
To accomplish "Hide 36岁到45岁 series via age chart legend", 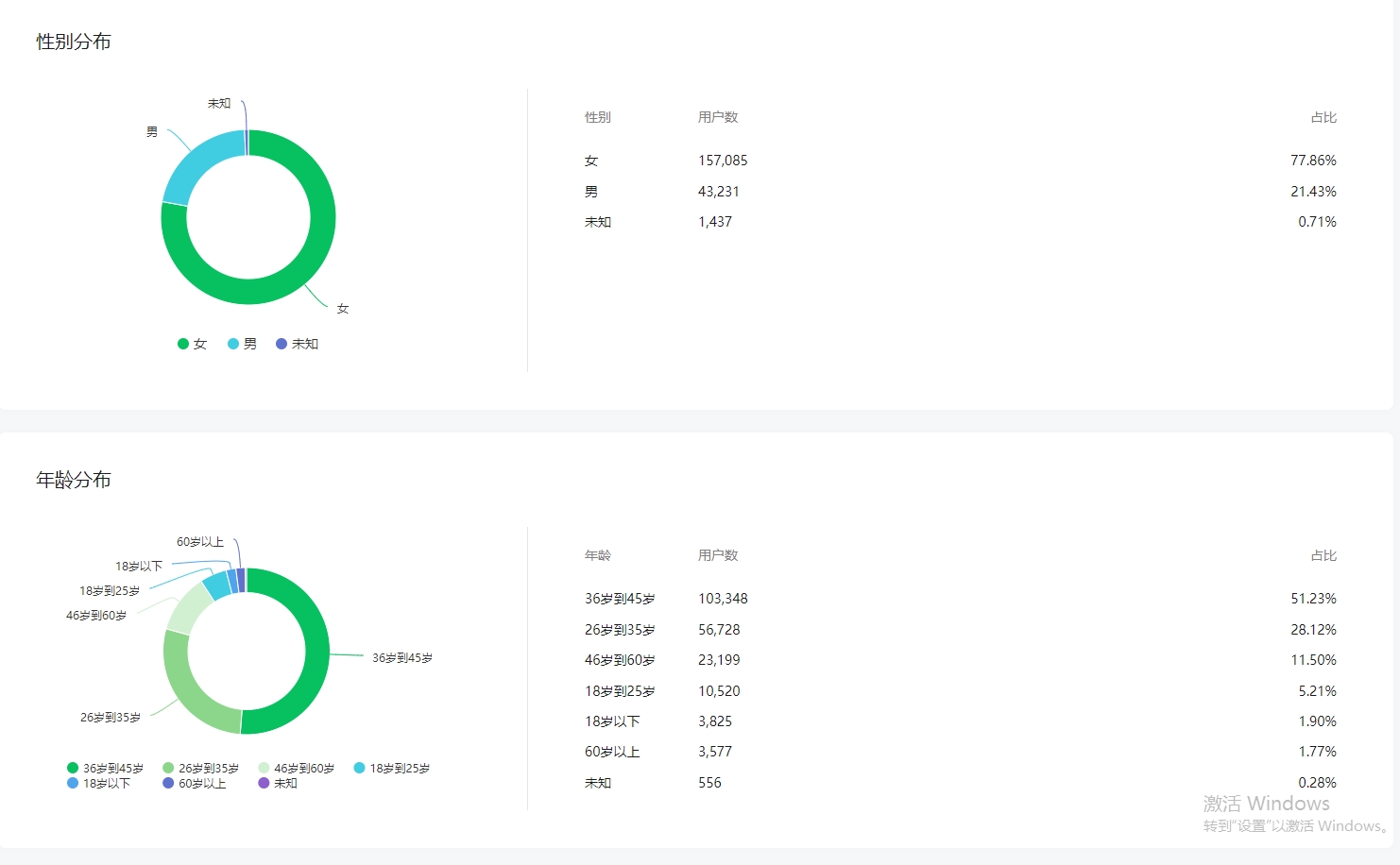I will 105,769.
